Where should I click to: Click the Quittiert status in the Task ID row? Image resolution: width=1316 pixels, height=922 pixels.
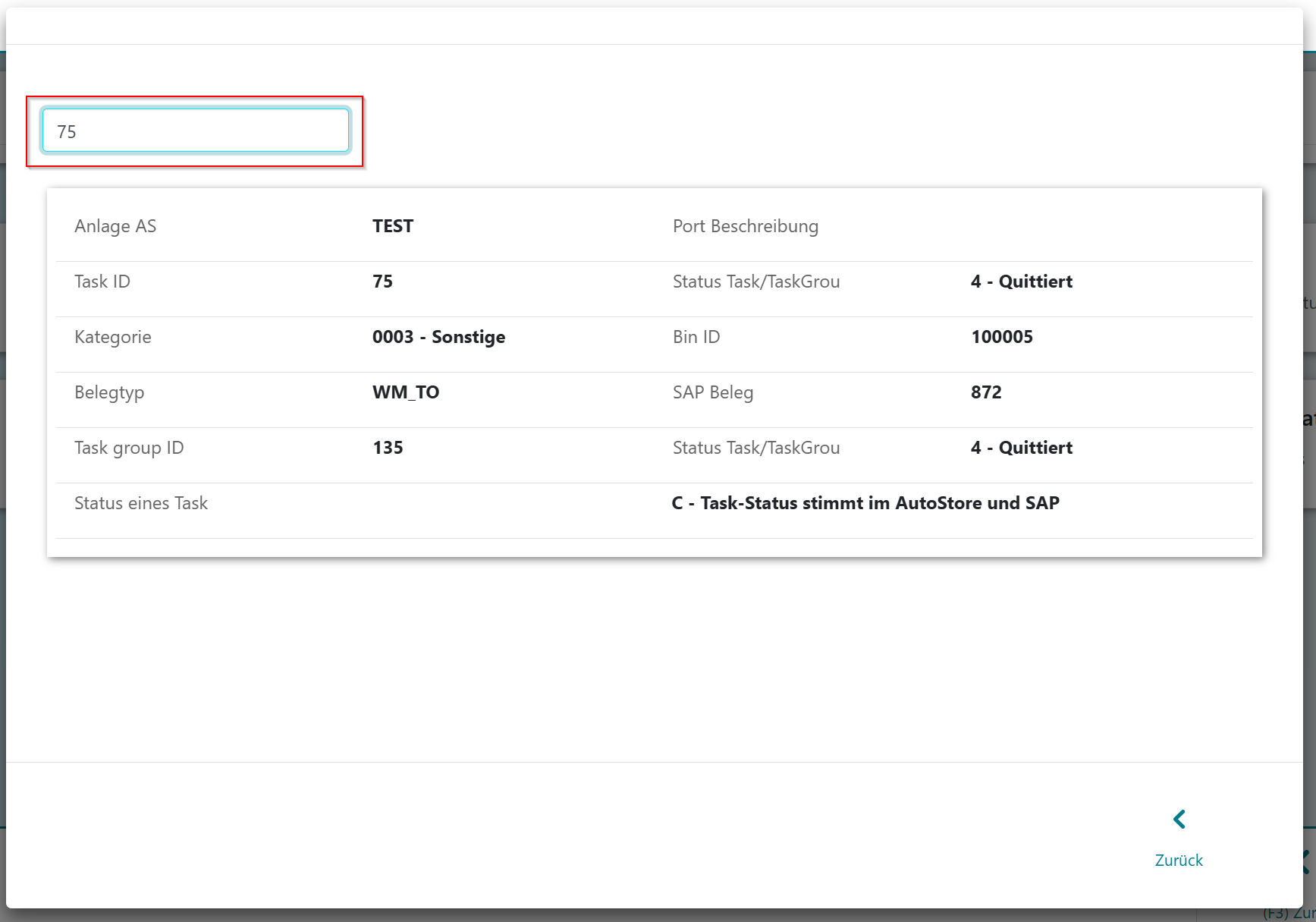point(1021,282)
